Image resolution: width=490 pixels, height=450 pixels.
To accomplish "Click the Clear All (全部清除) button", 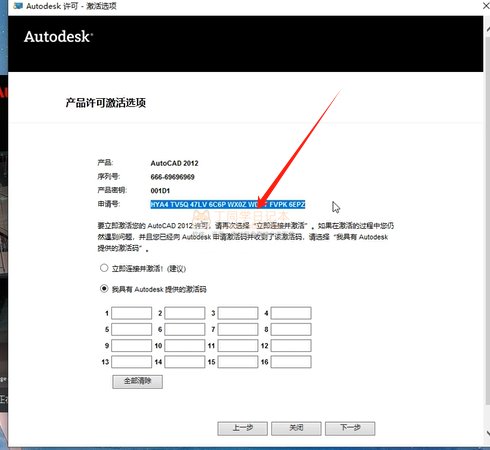I will coord(138,382).
